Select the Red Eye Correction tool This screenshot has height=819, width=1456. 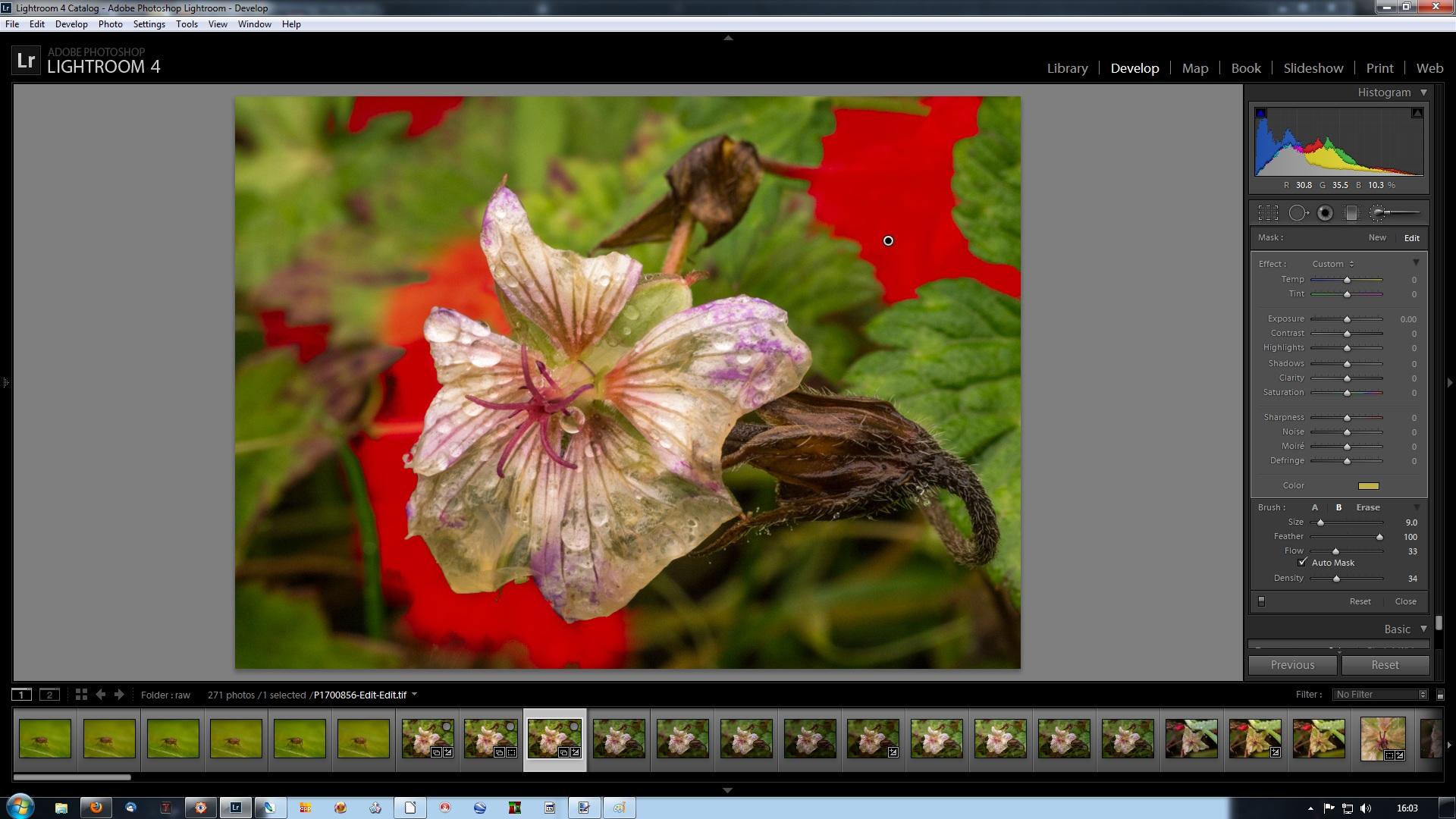click(1325, 213)
